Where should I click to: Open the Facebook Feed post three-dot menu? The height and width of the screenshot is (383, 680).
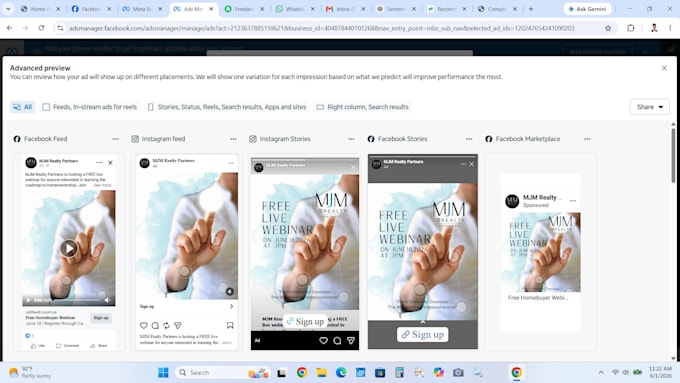[x=99, y=163]
